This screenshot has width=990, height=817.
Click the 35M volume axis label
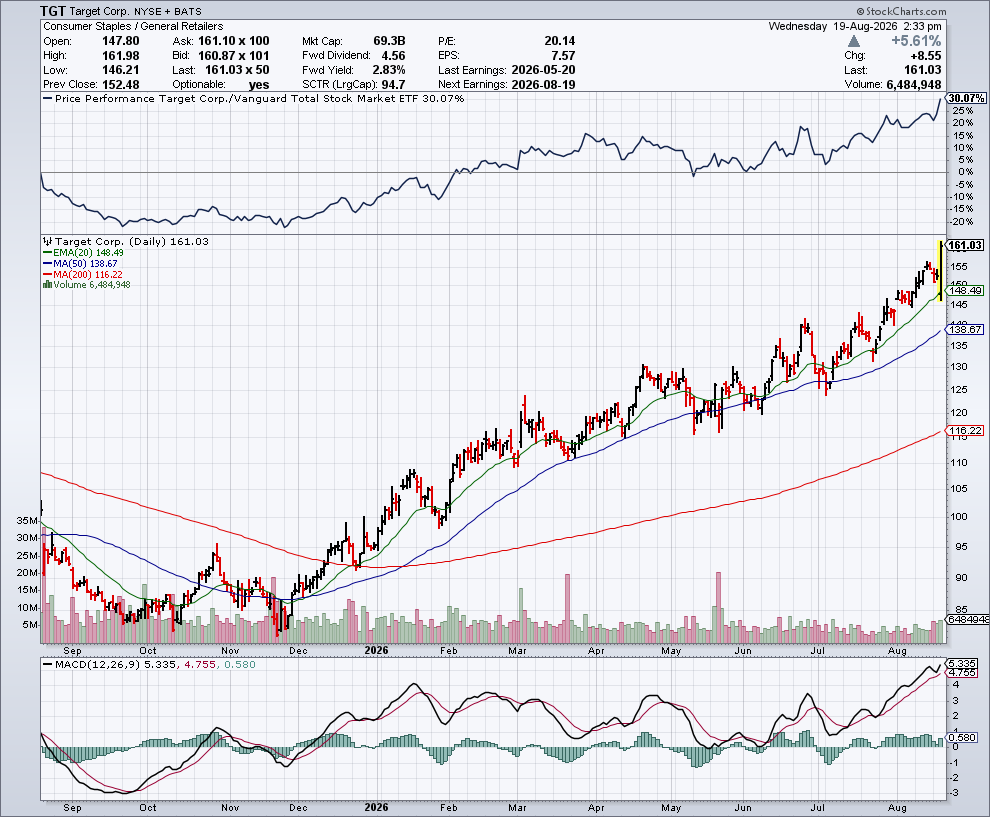[x=28, y=521]
